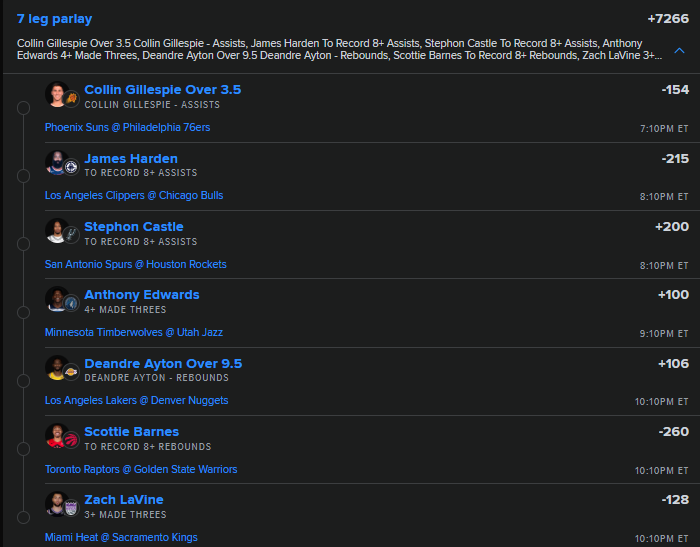The height and width of the screenshot is (547, 700).
Task: Open Minnesota Timberwolves @ Utah Jazz game
Action: 134,332
